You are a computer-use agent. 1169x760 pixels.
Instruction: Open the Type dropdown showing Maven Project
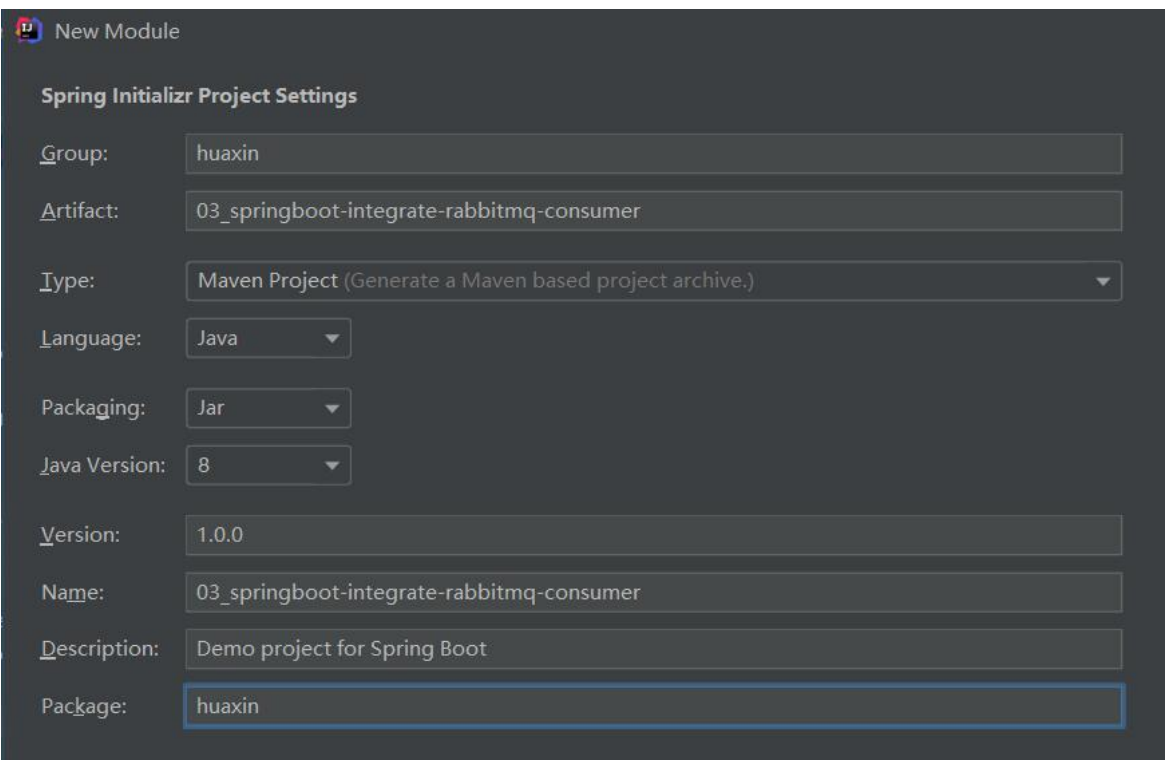(x=653, y=281)
